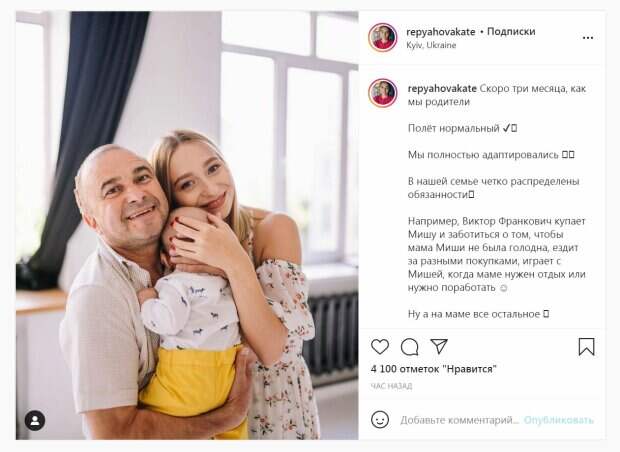Open the emoji picker smiley icon
This screenshot has width=620, height=452.
point(380,420)
